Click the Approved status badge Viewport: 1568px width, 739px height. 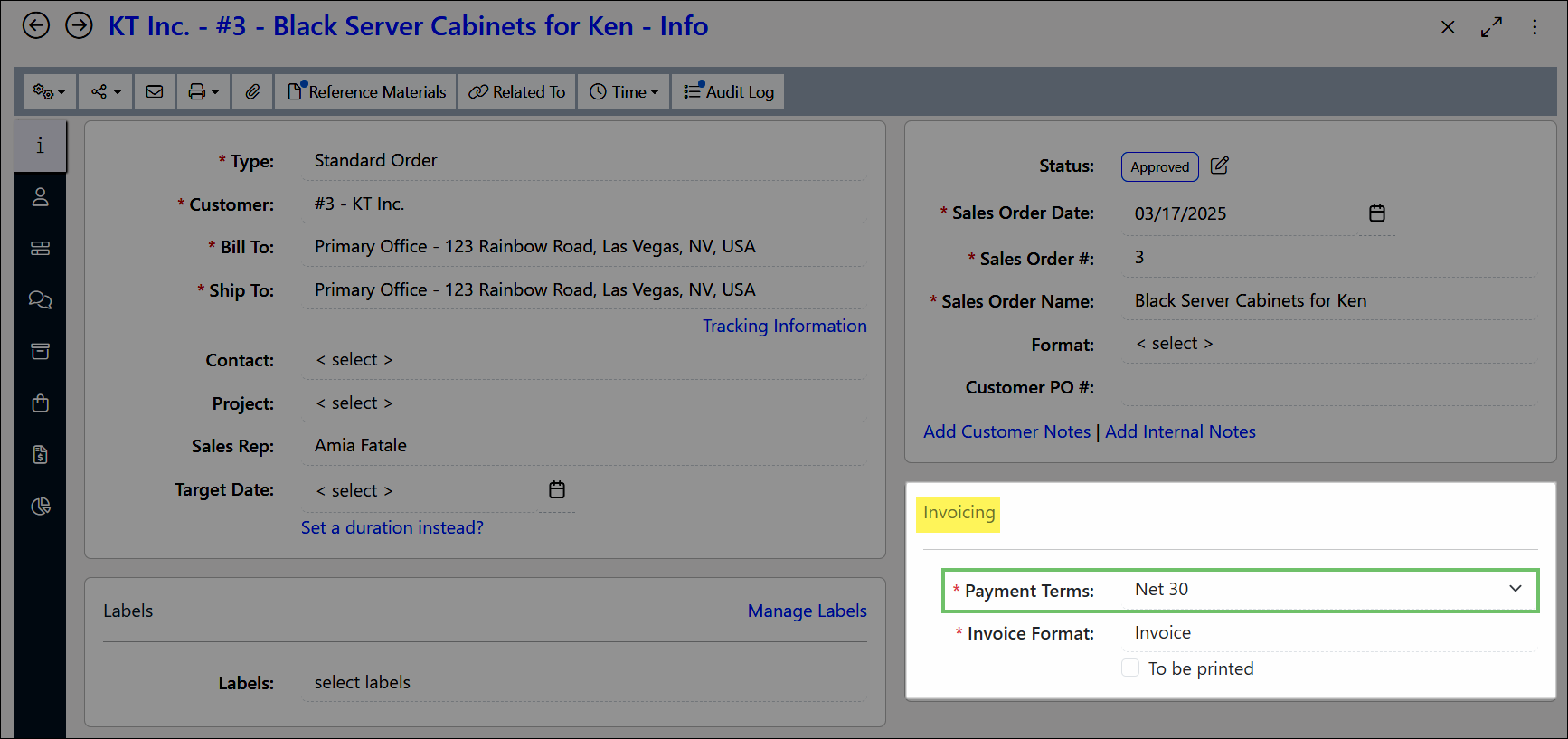pyautogui.click(x=1160, y=167)
